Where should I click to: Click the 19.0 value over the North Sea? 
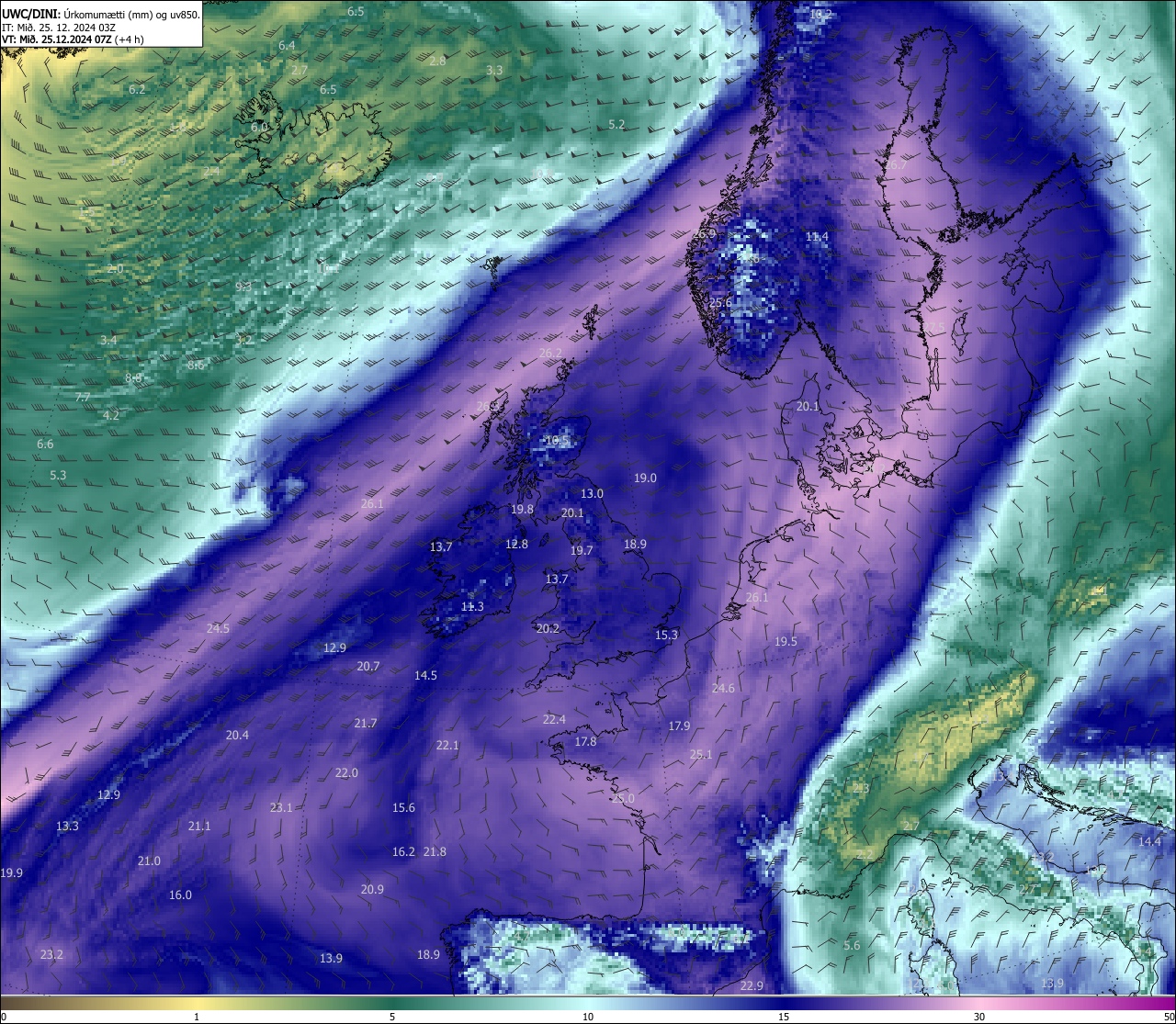coord(645,478)
